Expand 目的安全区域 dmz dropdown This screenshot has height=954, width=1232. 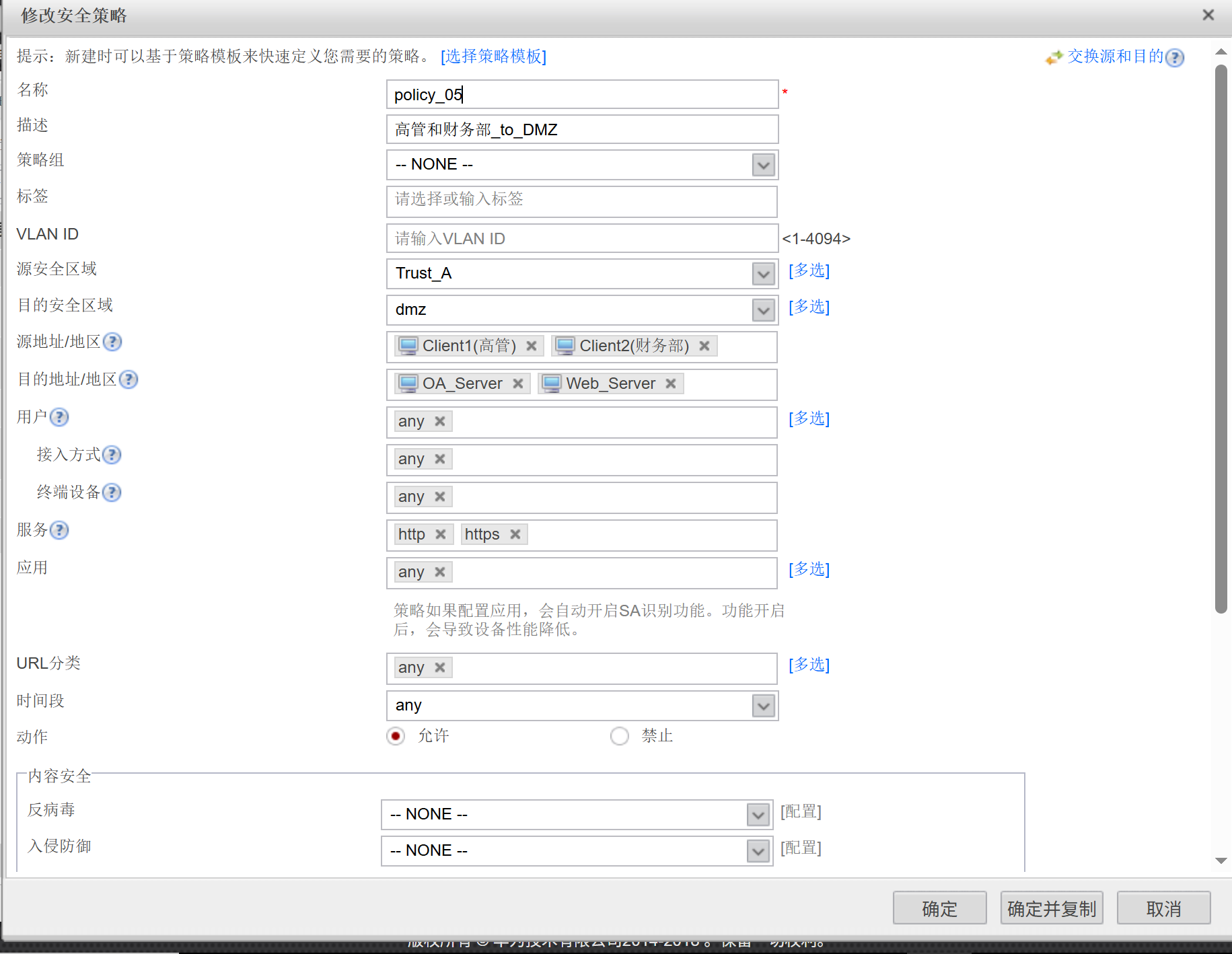click(764, 310)
